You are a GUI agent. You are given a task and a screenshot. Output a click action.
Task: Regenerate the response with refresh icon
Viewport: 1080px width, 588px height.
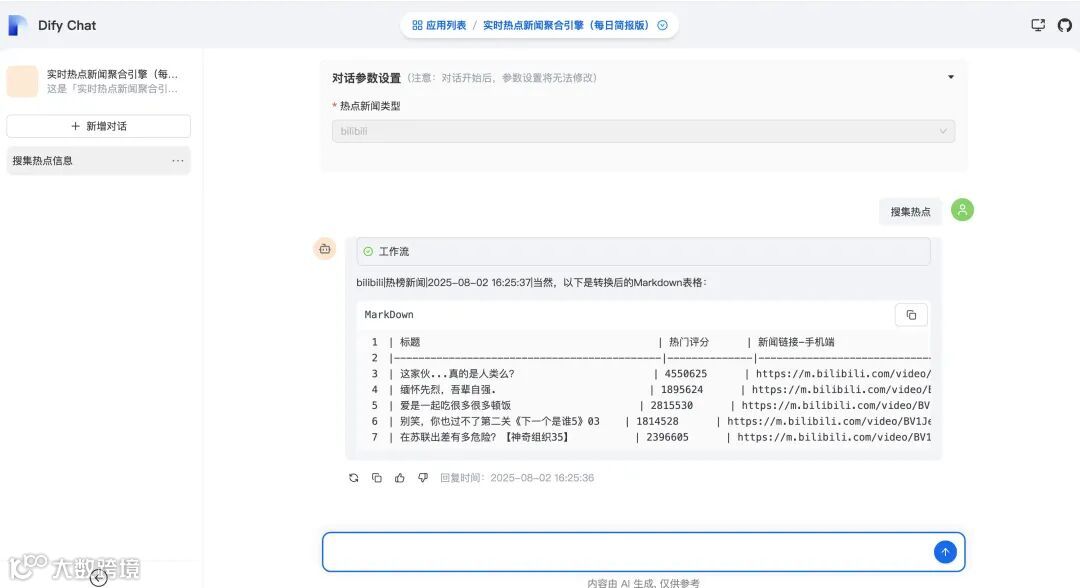[353, 478]
